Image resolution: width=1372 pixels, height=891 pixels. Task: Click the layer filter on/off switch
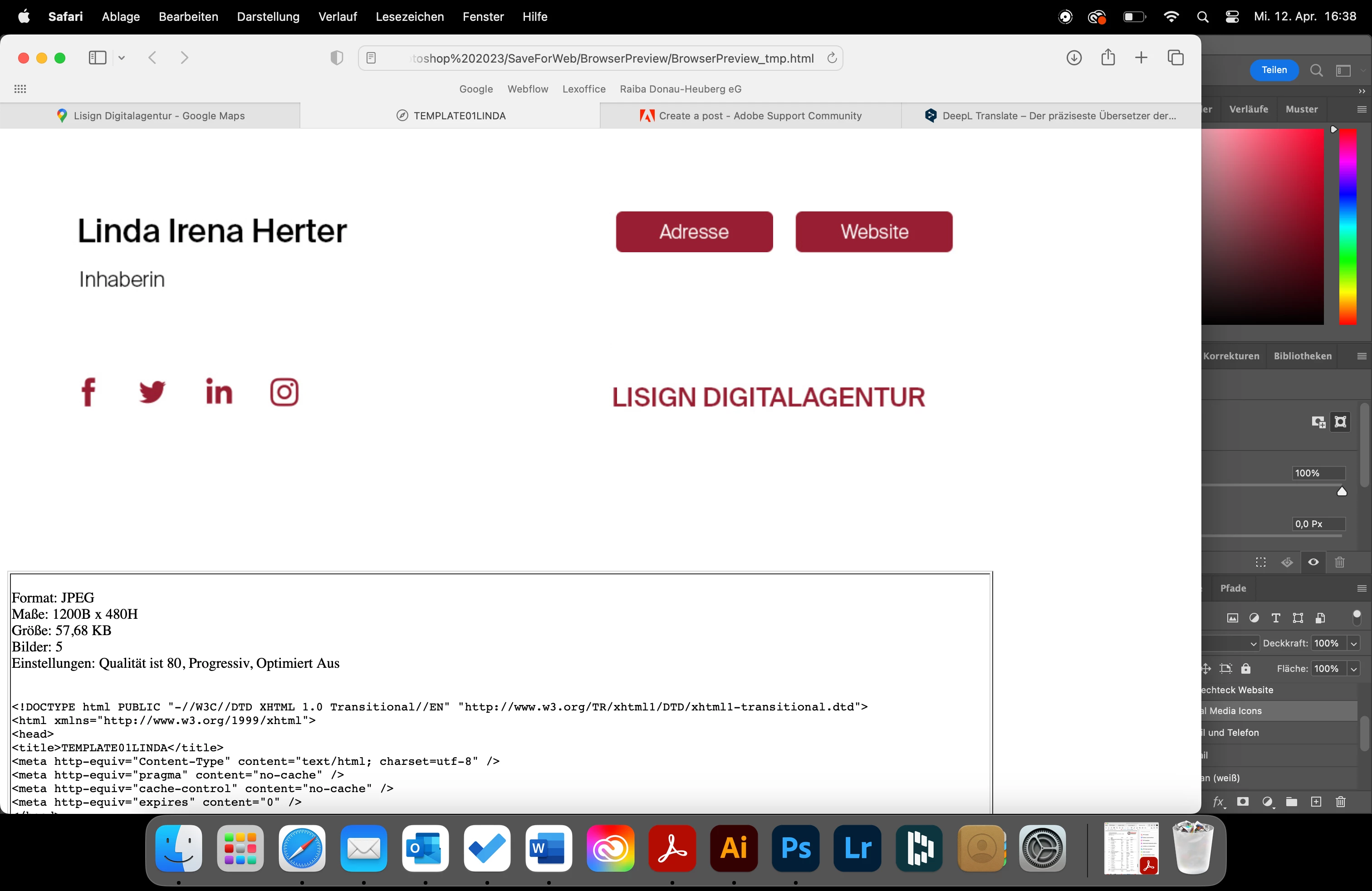[1357, 617]
